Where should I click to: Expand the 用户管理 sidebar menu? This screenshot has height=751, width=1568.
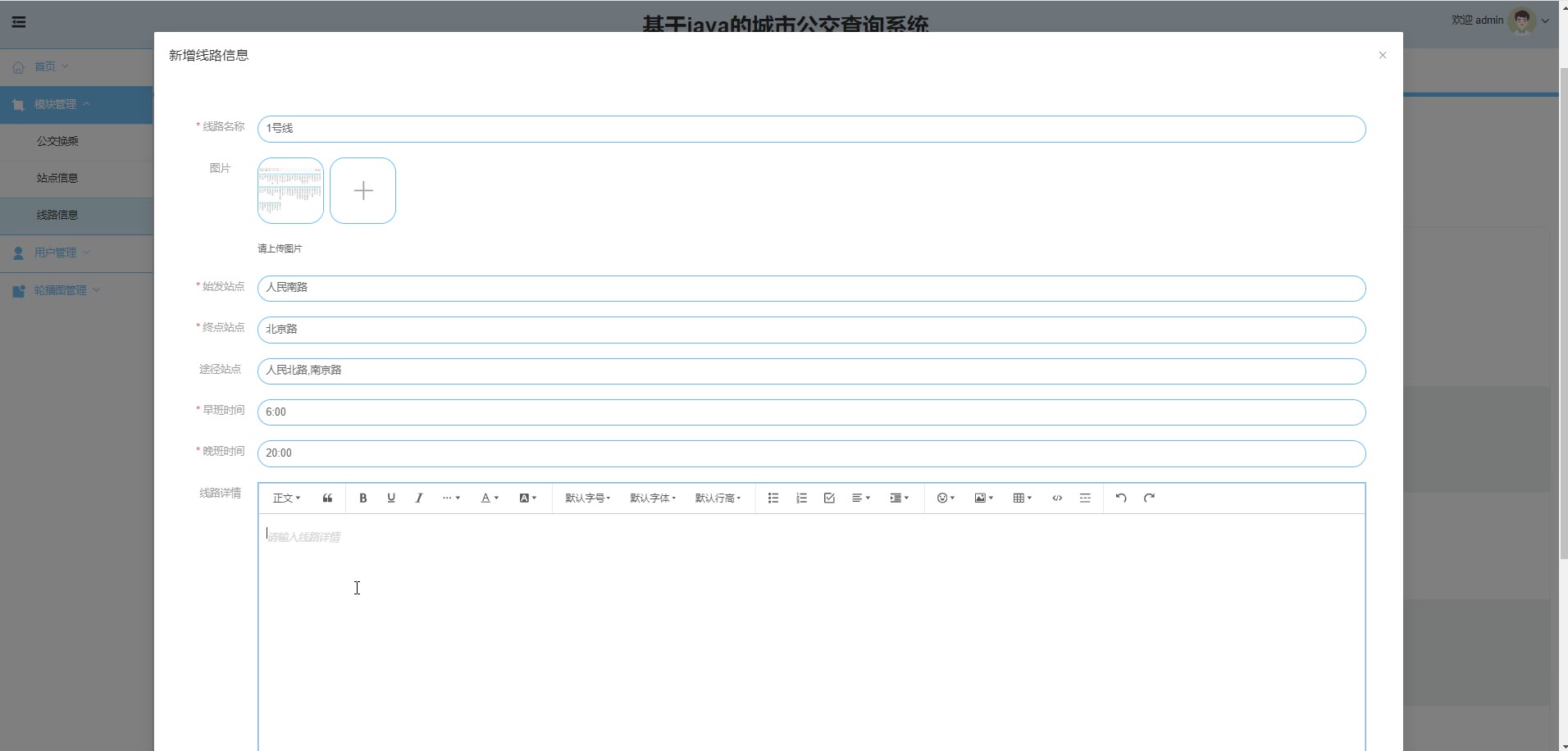(76, 253)
